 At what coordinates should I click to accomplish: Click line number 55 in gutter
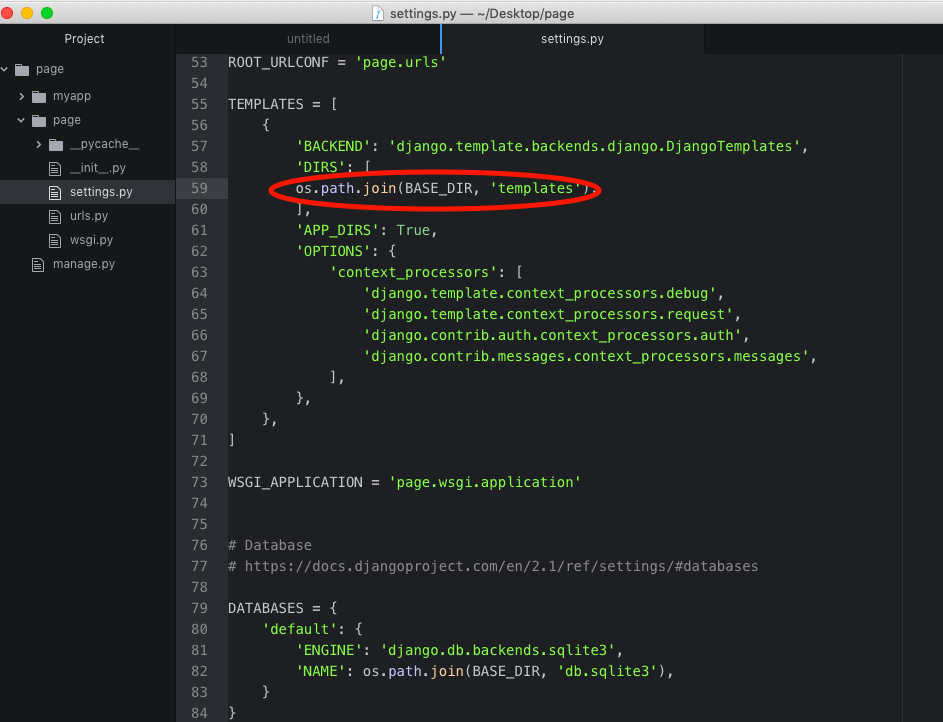tap(199, 104)
